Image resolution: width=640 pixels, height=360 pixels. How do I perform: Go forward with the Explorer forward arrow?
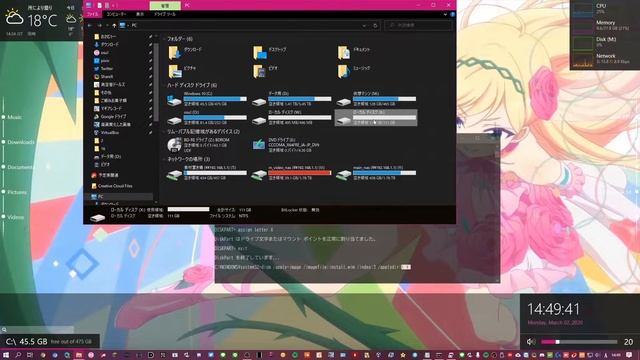coord(99,25)
